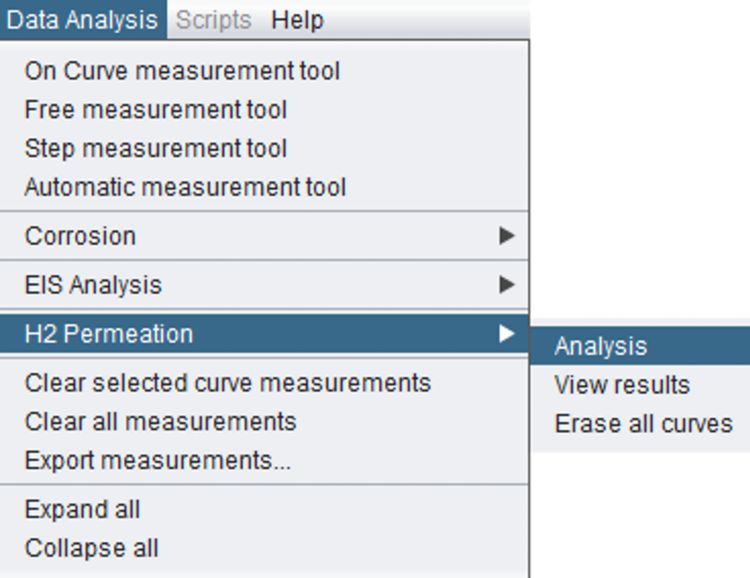Screen dimensions: 750x578
Task: Choose Free measurement tool
Action: (x=155, y=110)
